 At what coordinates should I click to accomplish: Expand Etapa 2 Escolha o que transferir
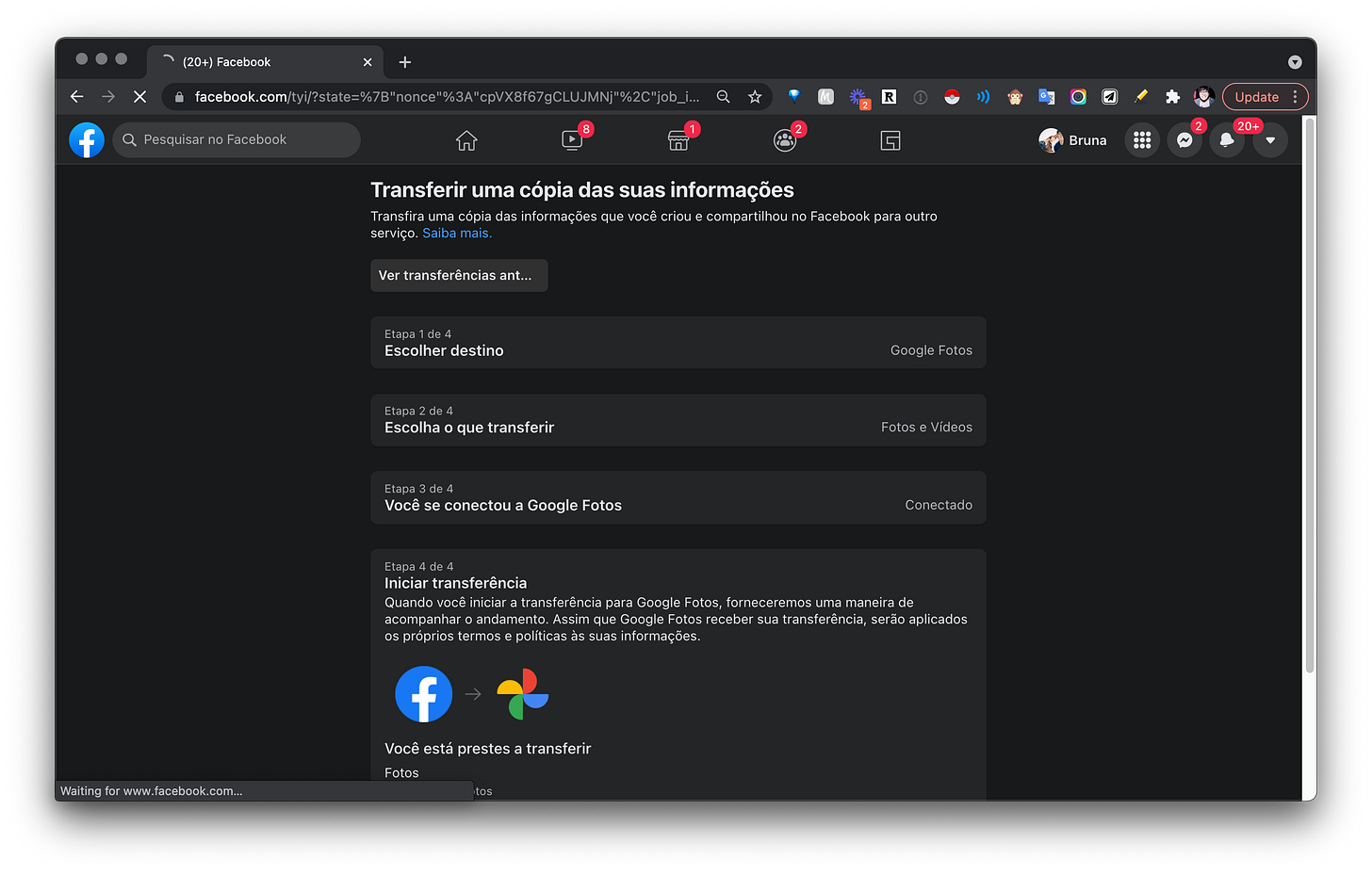[x=678, y=420]
